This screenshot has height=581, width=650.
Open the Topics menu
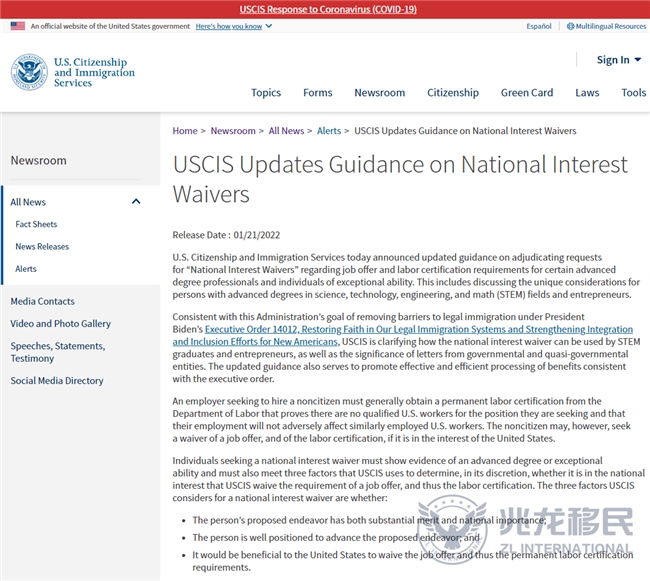(x=266, y=92)
